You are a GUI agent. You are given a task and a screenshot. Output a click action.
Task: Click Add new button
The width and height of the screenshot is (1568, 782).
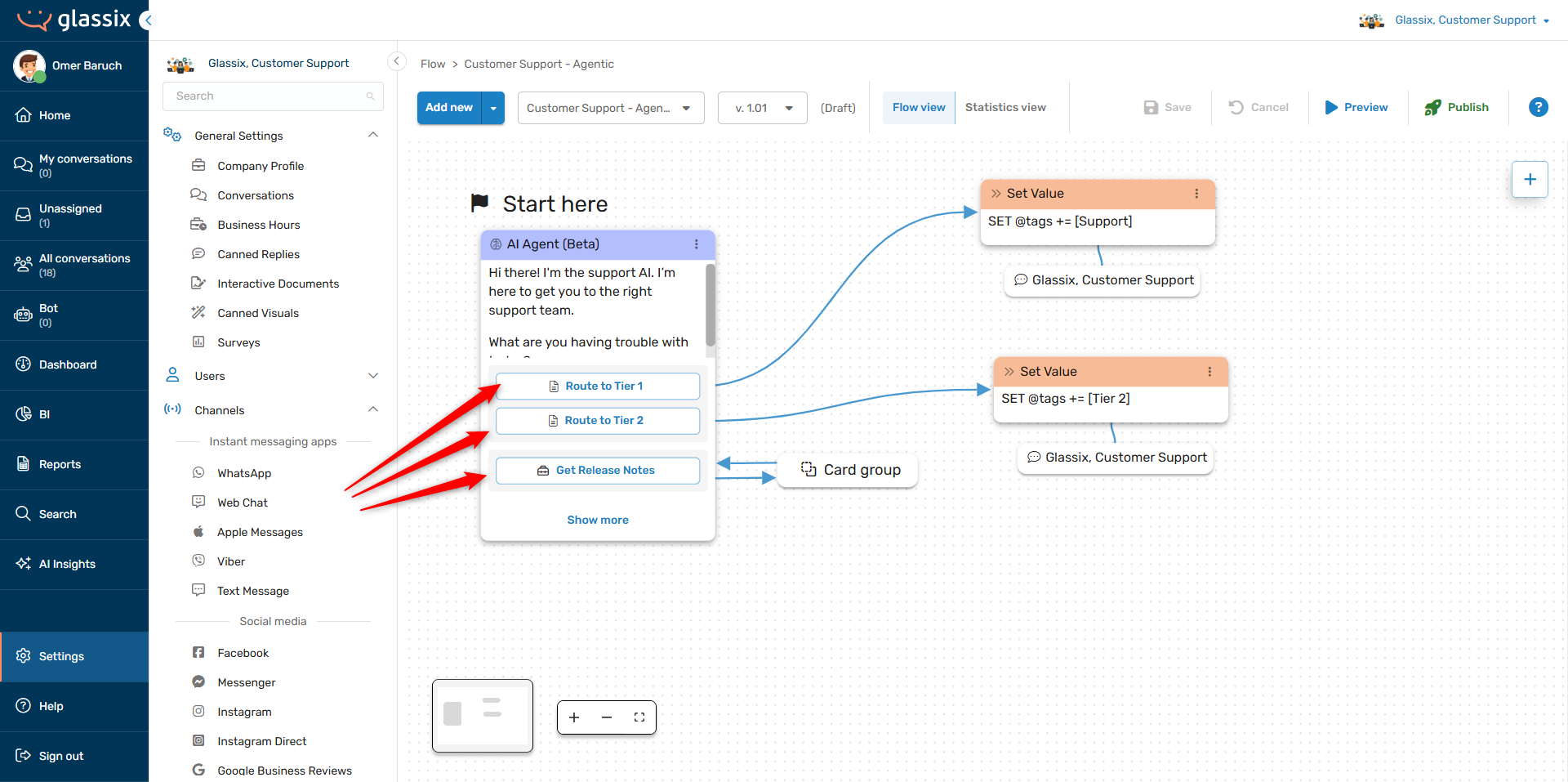[449, 108]
